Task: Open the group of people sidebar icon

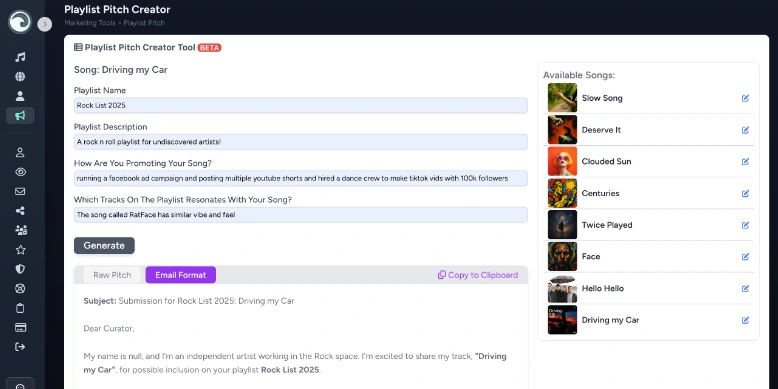Action: (21, 230)
